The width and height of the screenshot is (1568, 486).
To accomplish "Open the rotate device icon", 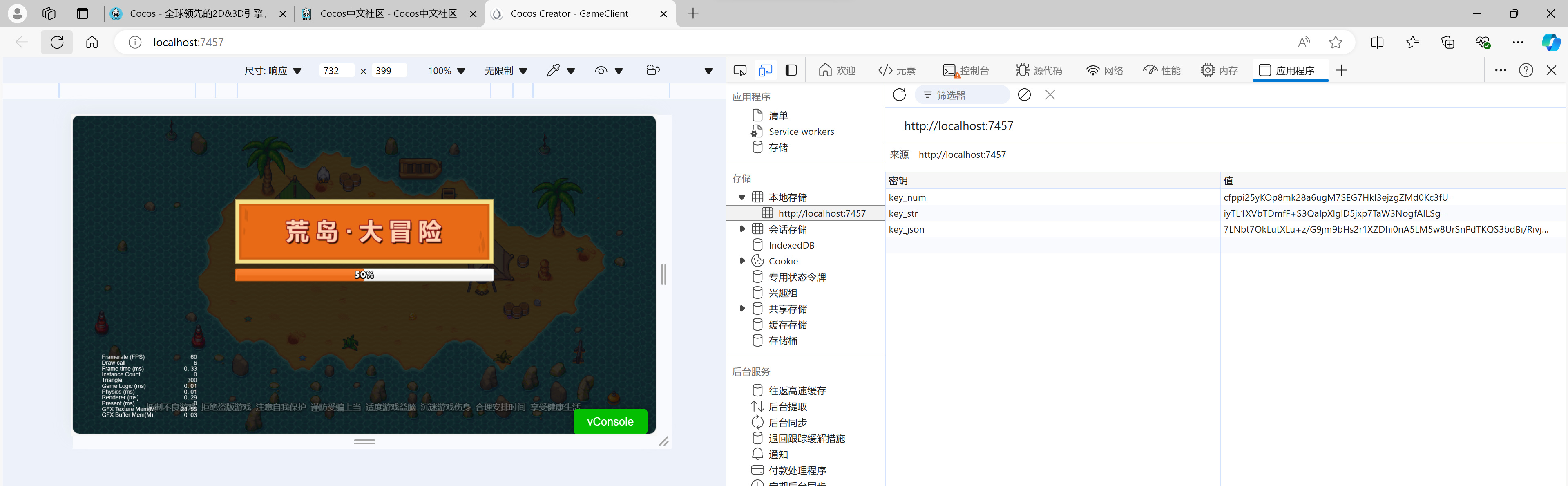I will click(652, 71).
